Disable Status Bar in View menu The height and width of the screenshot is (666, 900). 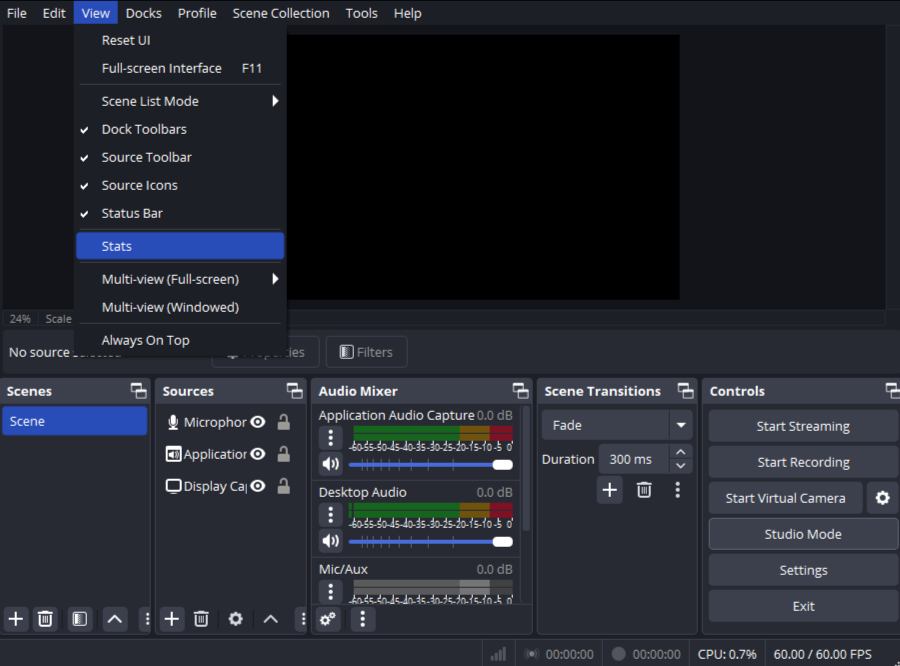[x=132, y=213]
